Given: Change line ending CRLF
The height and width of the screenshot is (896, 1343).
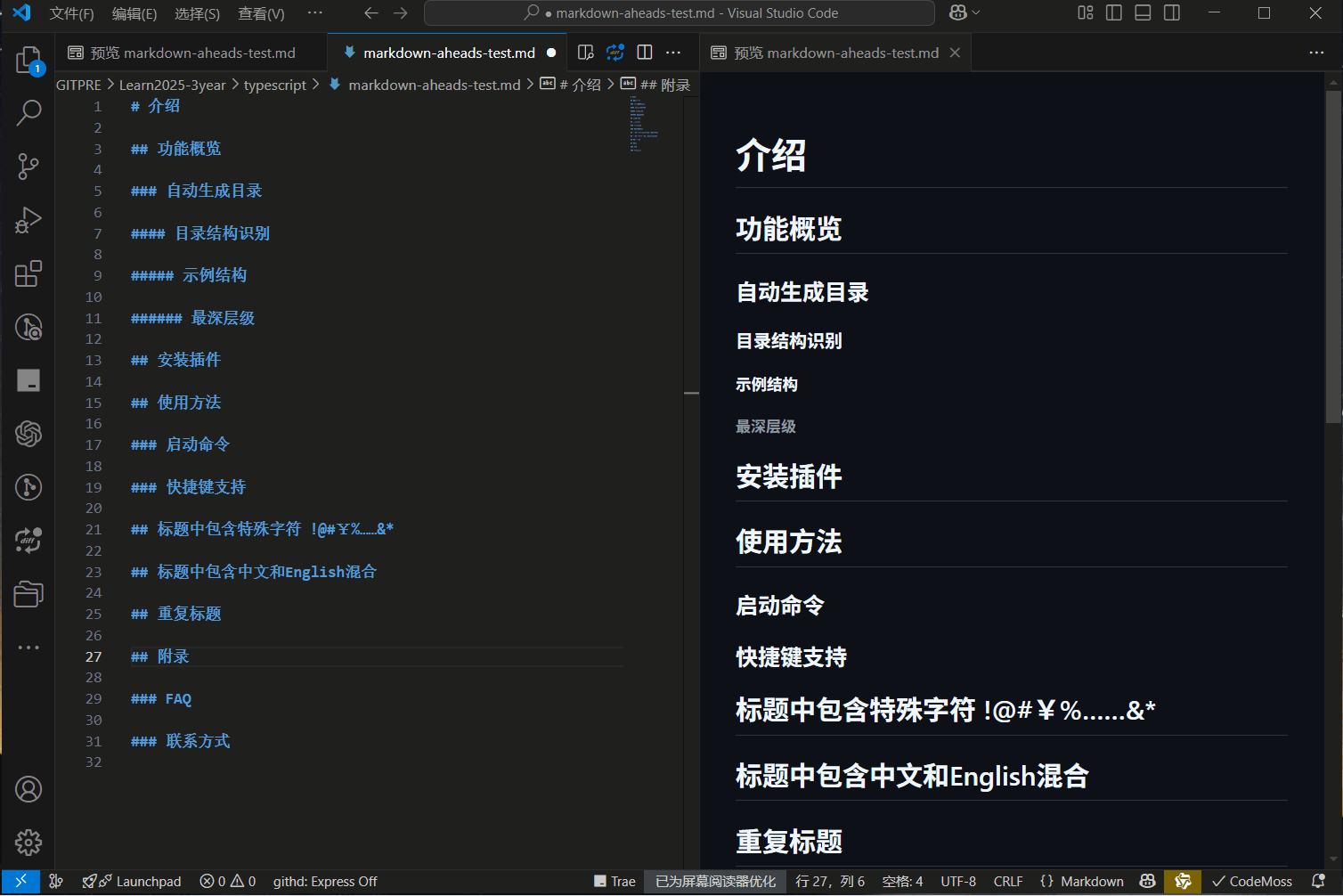Looking at the screenshot, I should [1008, 881].
